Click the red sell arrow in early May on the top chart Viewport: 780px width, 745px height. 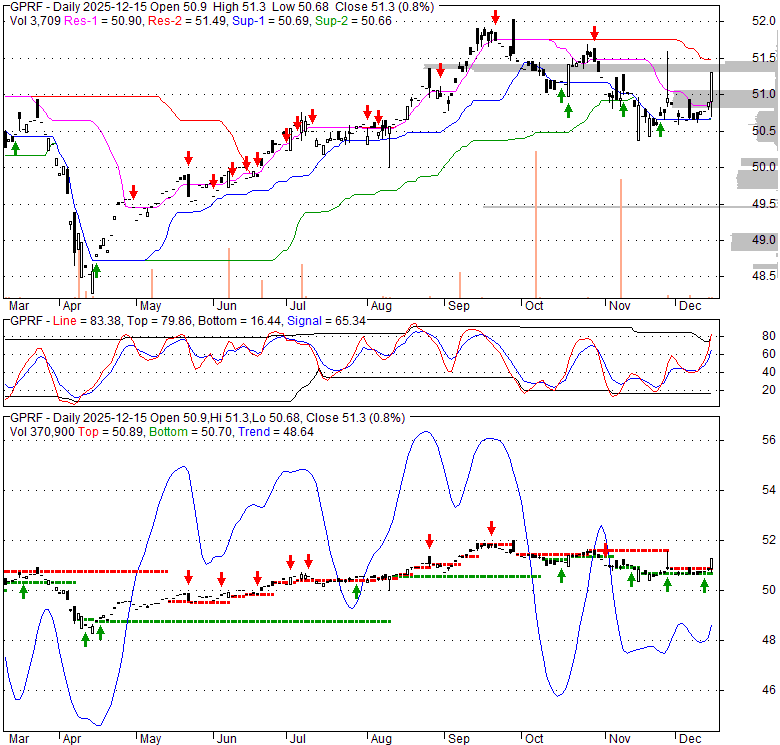pos(133,191)
